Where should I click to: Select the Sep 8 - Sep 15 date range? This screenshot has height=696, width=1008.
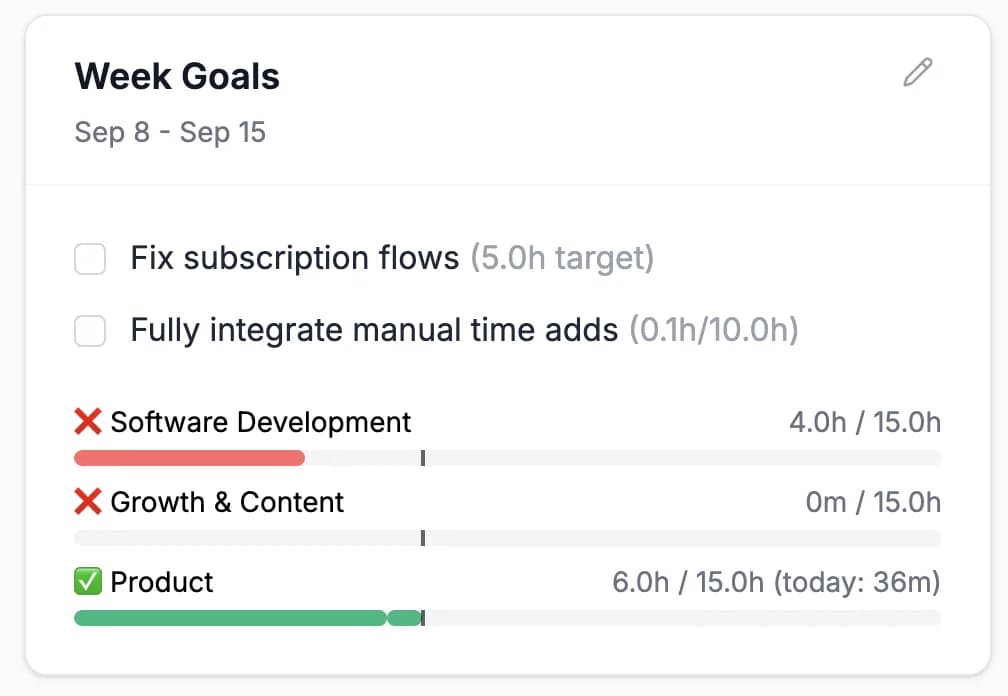[170, 131]
